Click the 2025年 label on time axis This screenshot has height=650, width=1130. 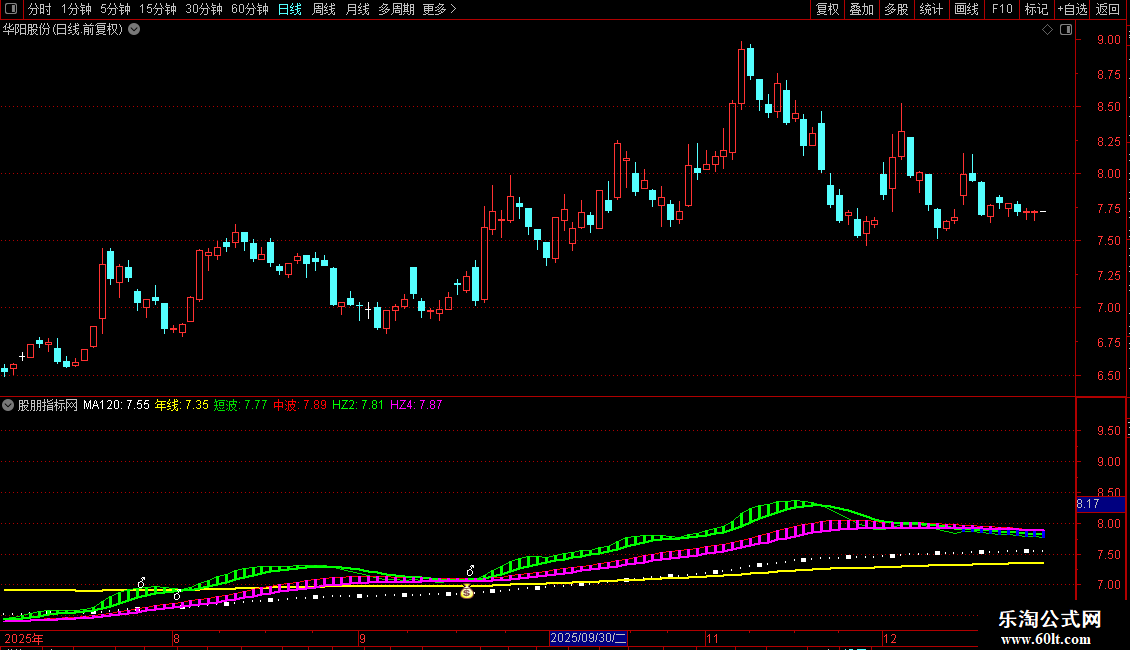point(24,638)
